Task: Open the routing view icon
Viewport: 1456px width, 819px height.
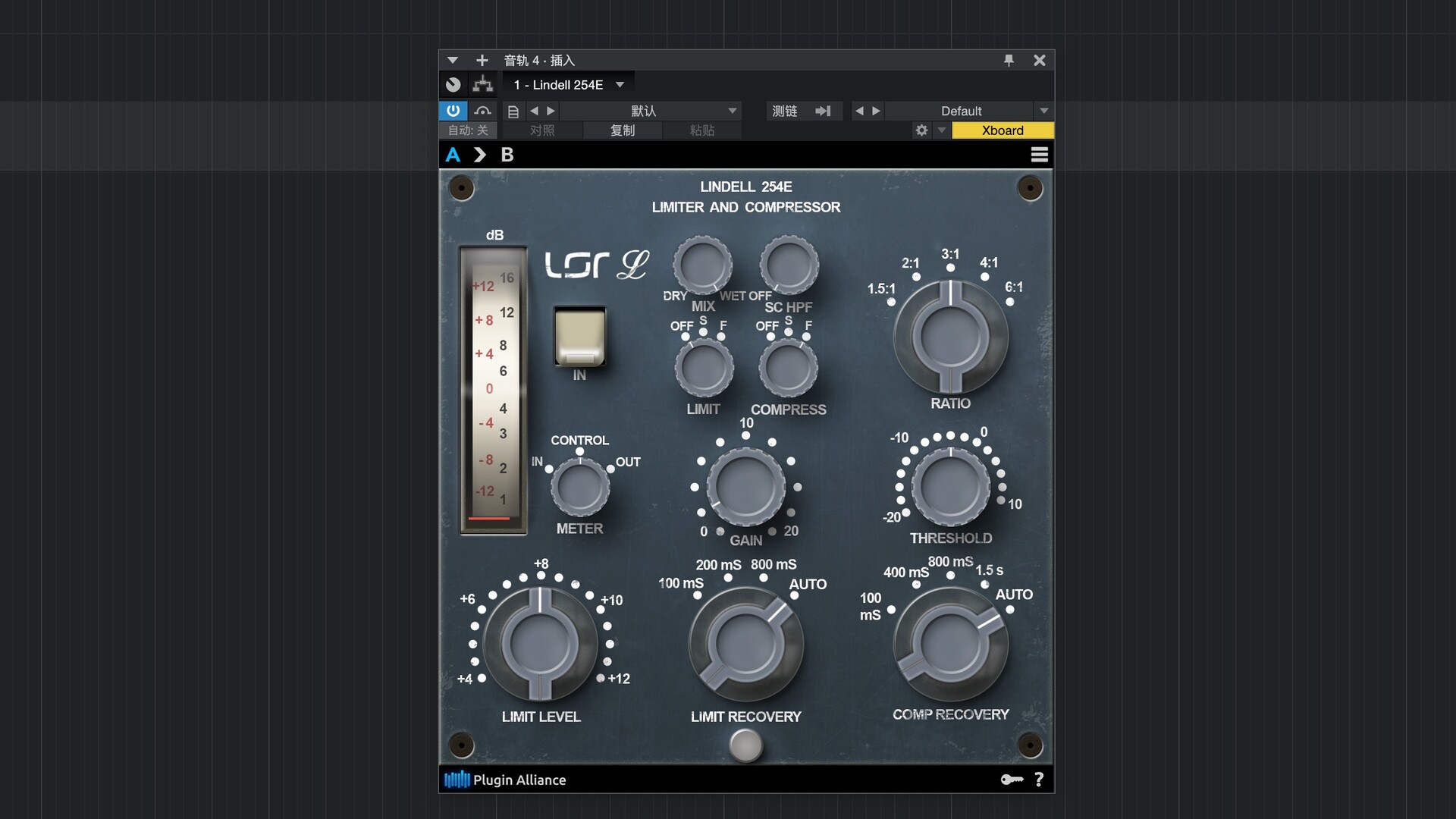Action: click(x=482, y=85)
